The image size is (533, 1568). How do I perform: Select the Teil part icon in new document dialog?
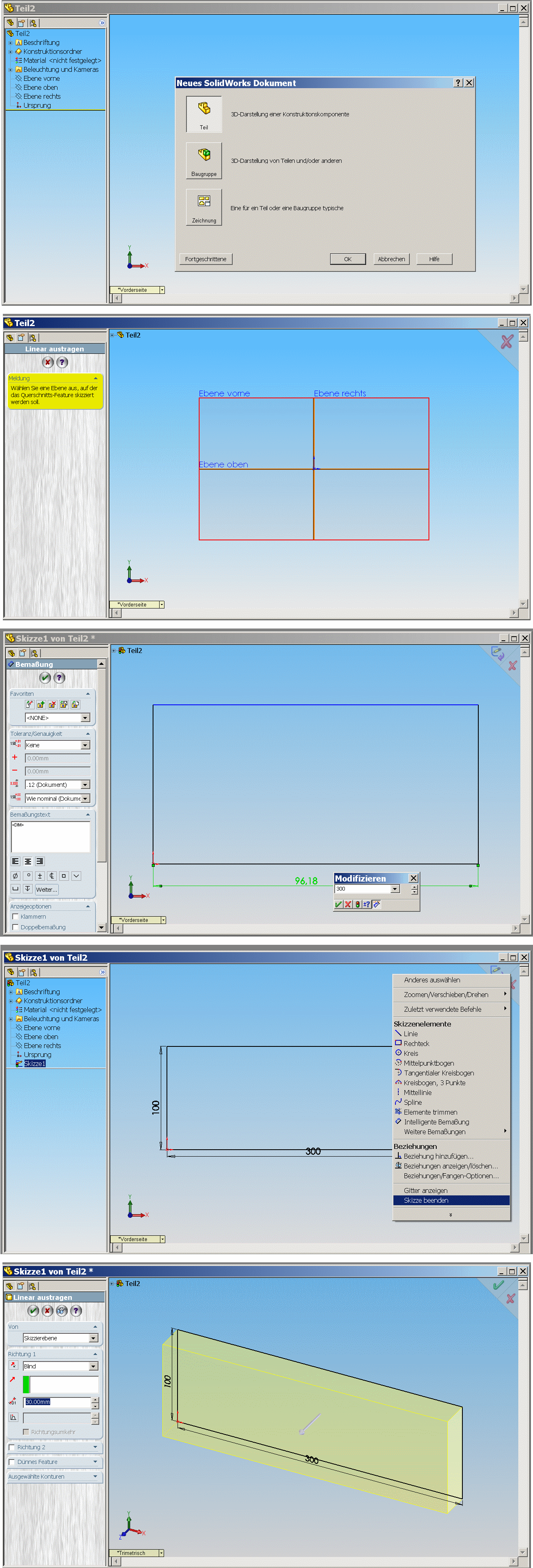click(204, 114)
